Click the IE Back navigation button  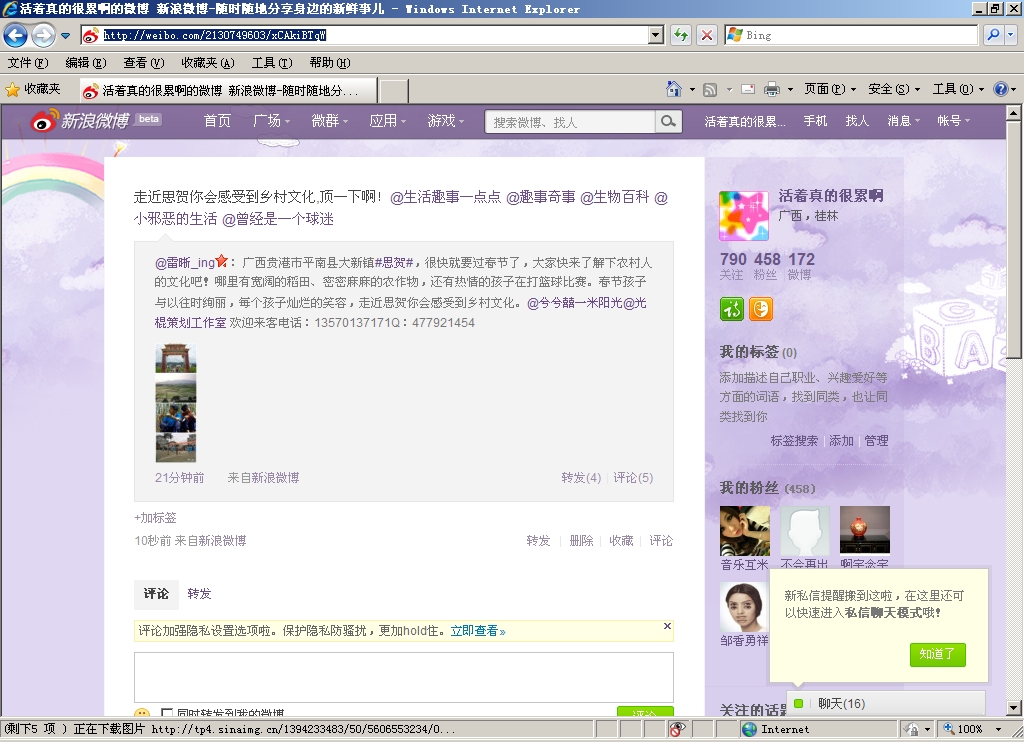(15, 35)
